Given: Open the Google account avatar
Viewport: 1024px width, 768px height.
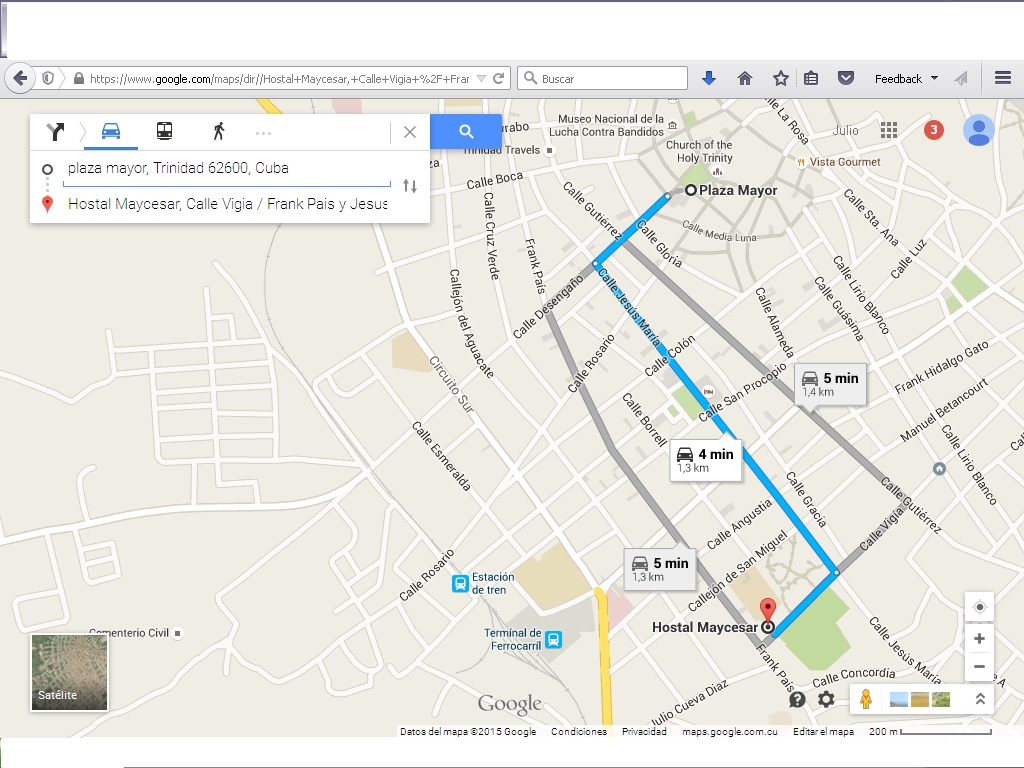Looking at the screenshot, I should point(978,130).
